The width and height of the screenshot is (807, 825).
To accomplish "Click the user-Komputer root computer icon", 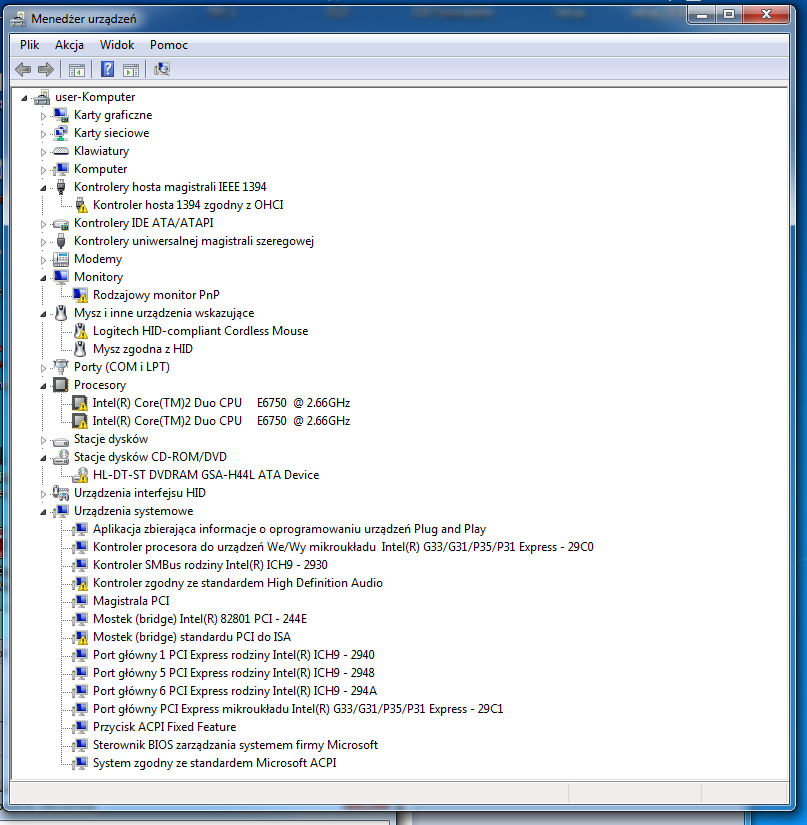I will point(42,97).
